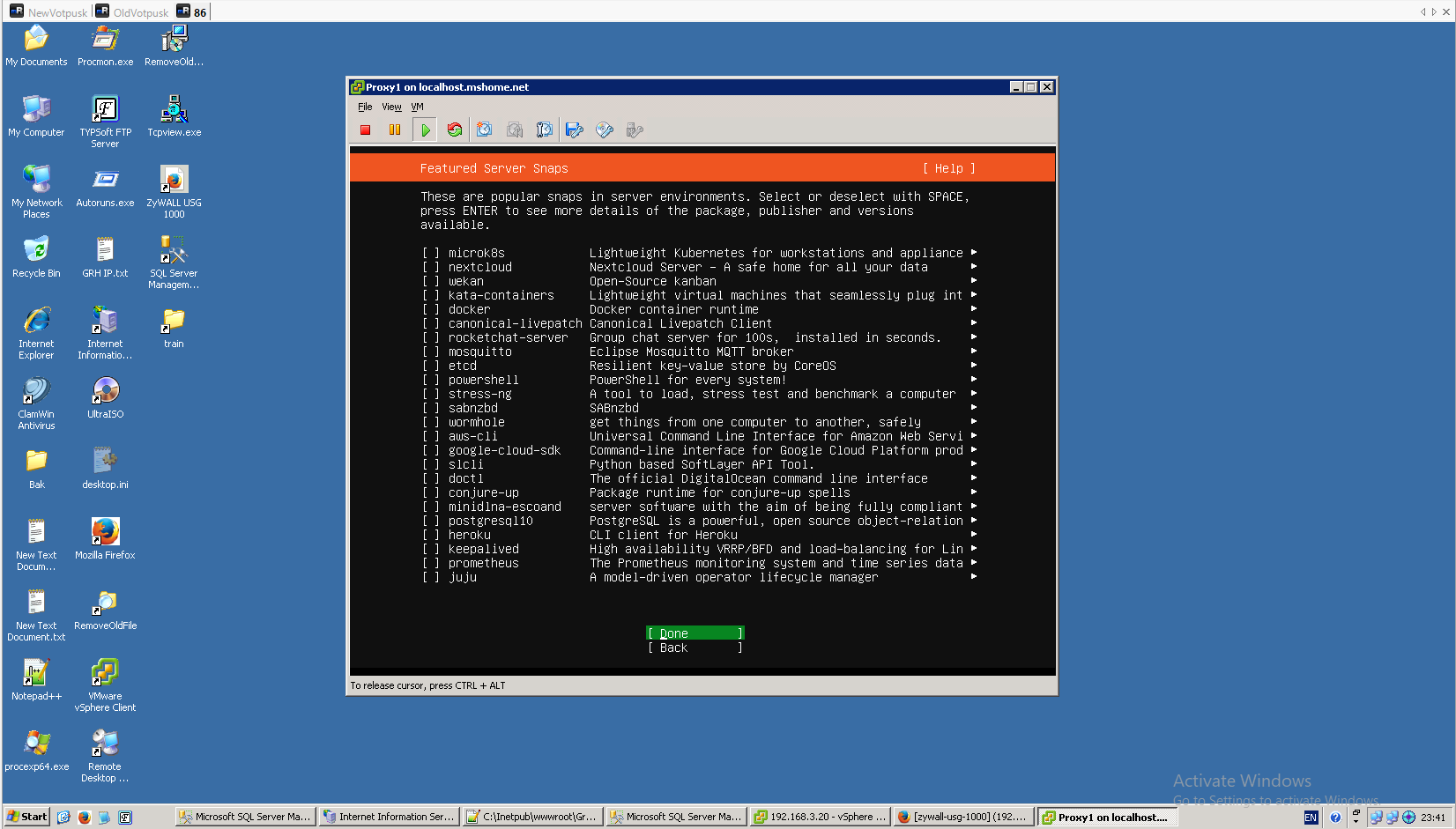The height and width of the screenshot is (829, 1456).
Task: Click the orange Suspend VM toolbar icon
Action: click(395, 130)
